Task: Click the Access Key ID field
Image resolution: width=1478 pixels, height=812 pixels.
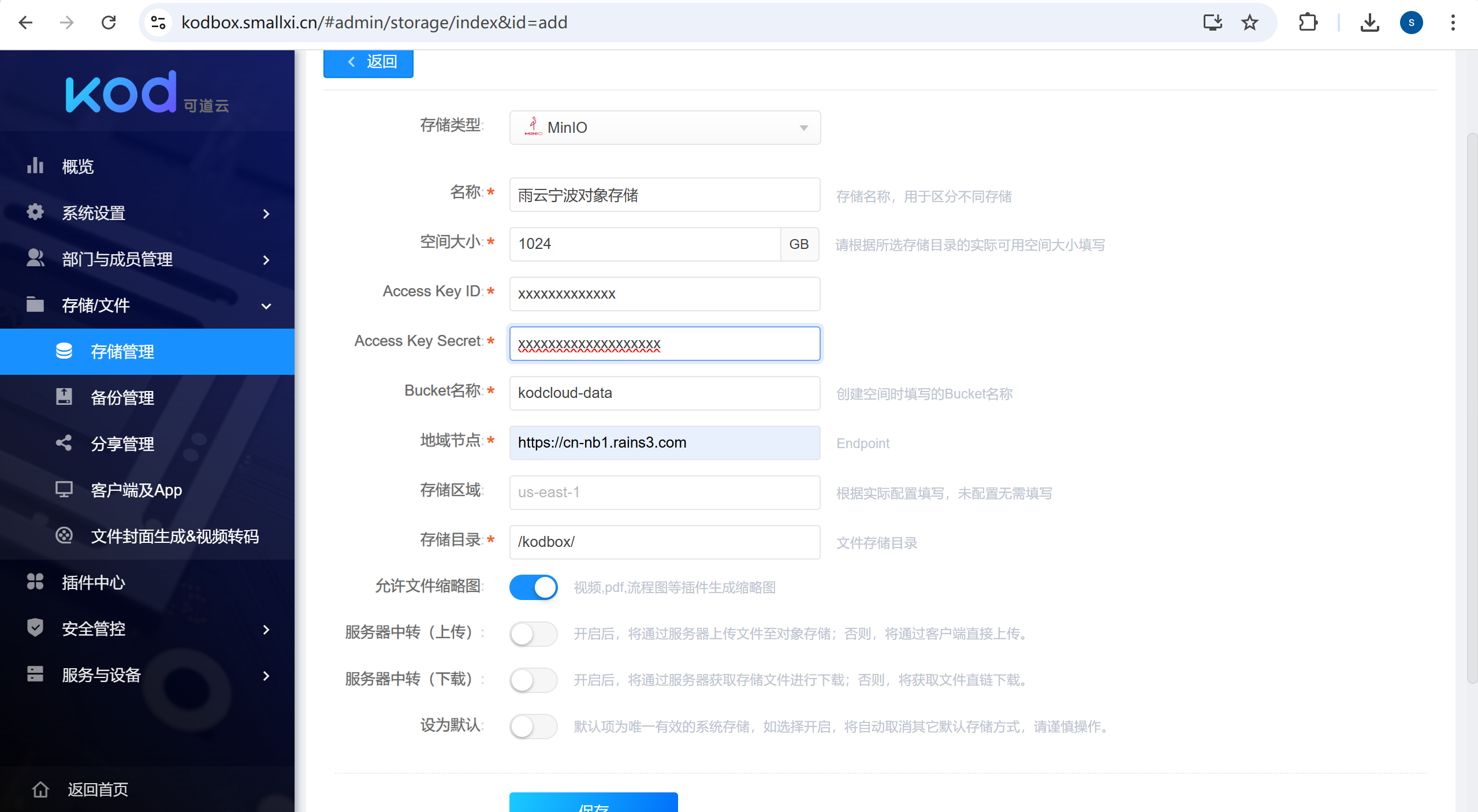Action: tap(665, 294)
